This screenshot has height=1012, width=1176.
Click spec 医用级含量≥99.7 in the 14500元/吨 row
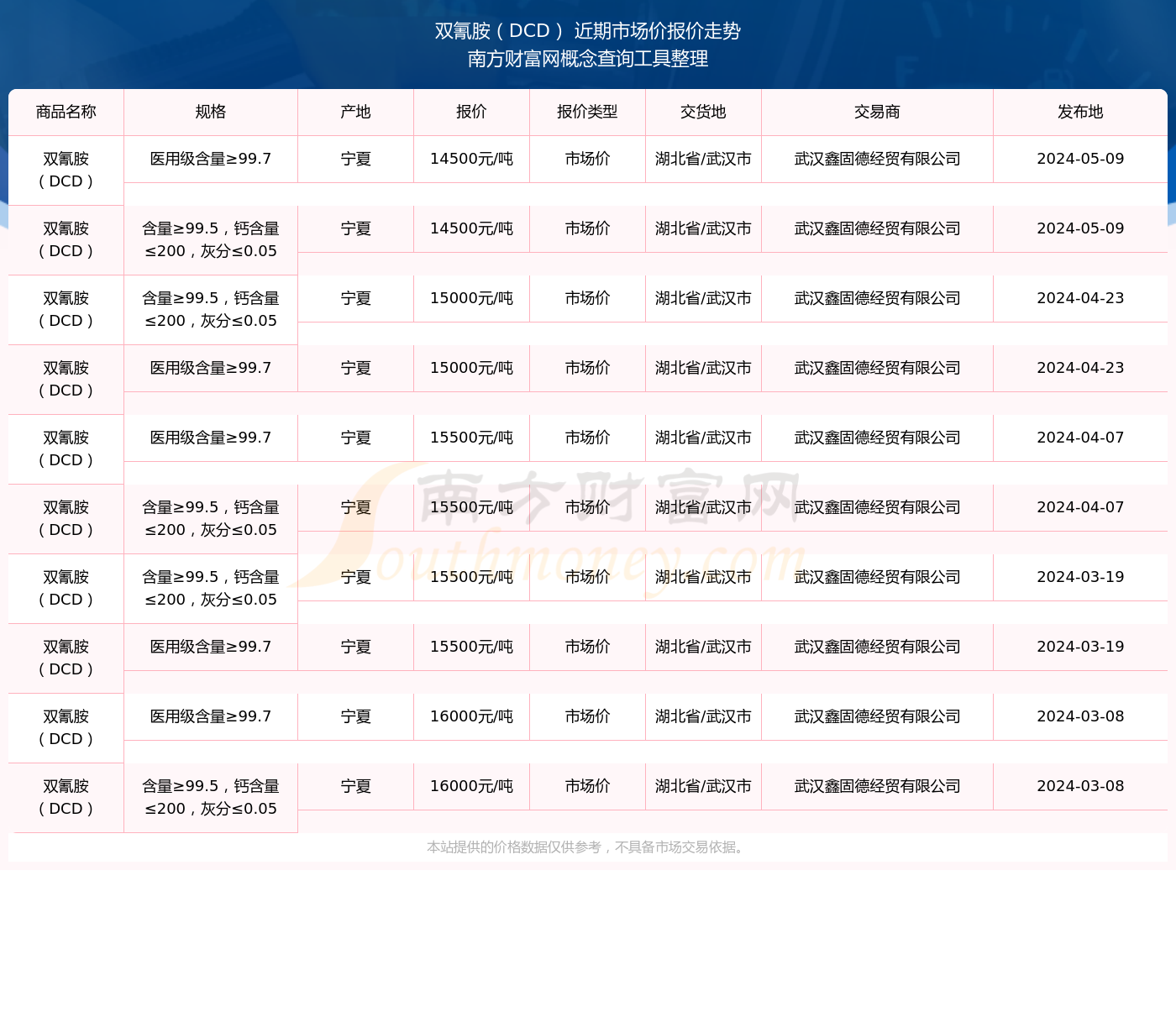(211, 159)
